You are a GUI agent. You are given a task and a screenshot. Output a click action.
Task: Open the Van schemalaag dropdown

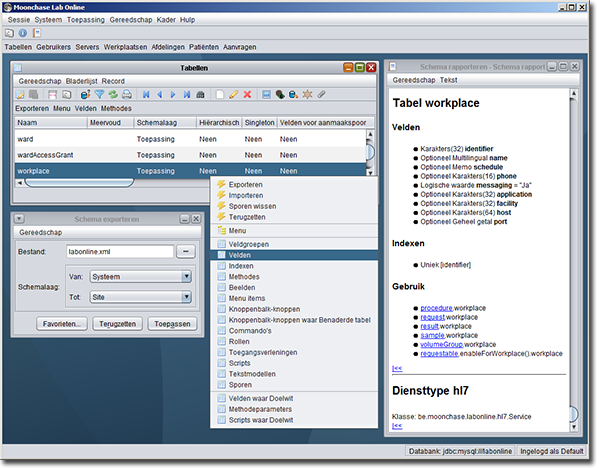[186, 276]
